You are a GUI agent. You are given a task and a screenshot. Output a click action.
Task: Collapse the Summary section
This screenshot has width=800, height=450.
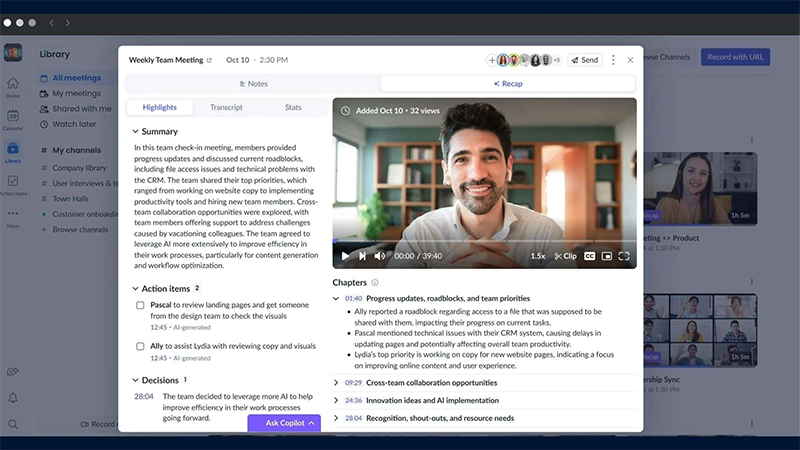135,132
